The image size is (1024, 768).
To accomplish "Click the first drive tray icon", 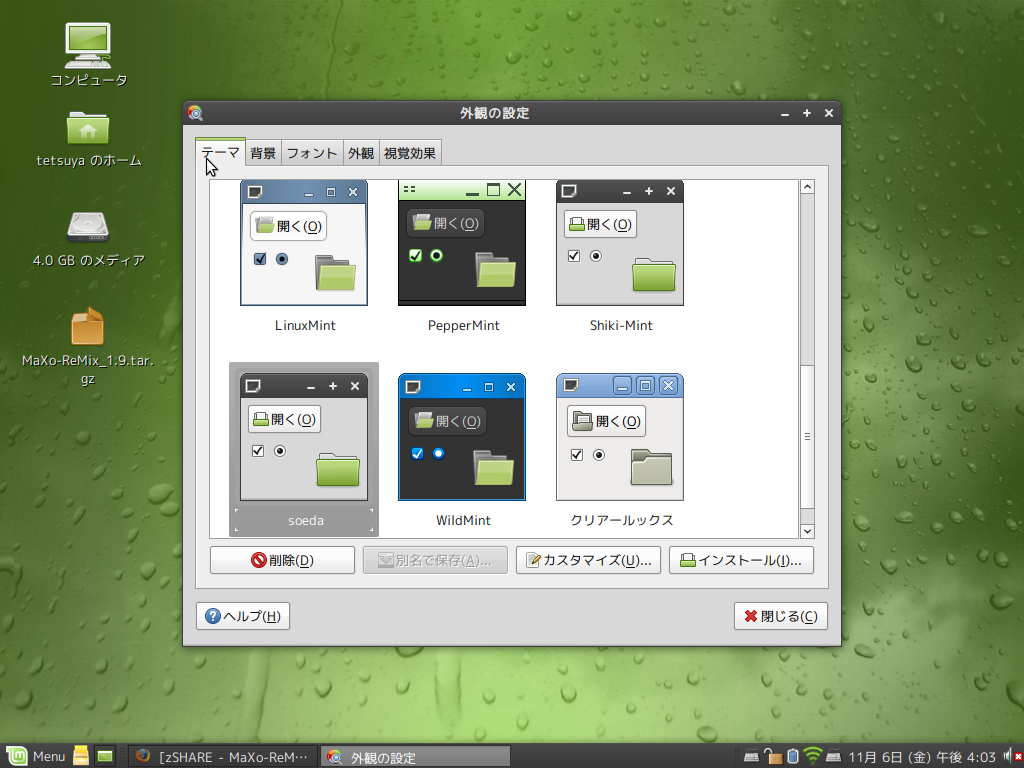I will (x=752, y=756).
